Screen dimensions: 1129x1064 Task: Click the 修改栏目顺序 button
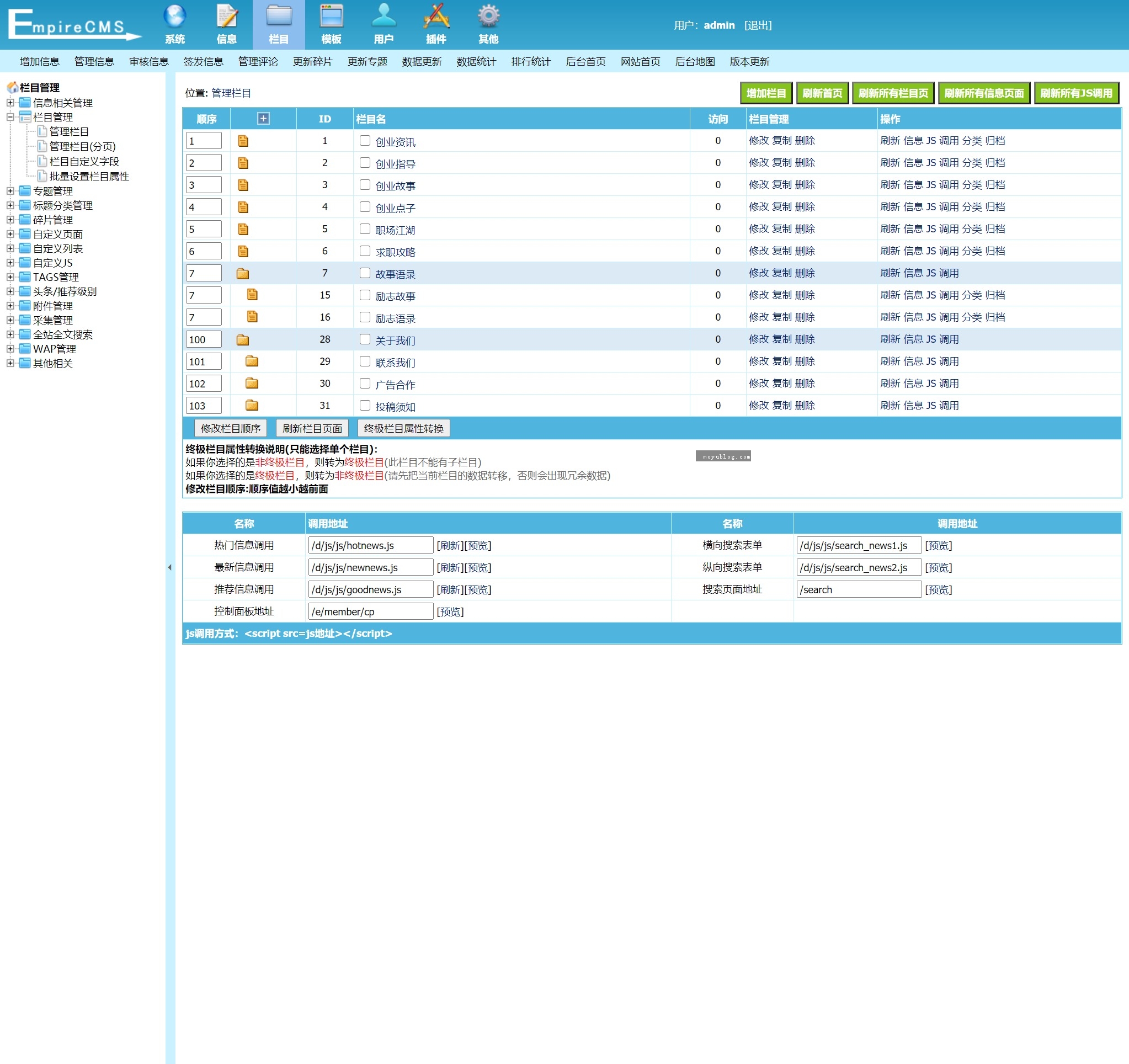[231, 428]
